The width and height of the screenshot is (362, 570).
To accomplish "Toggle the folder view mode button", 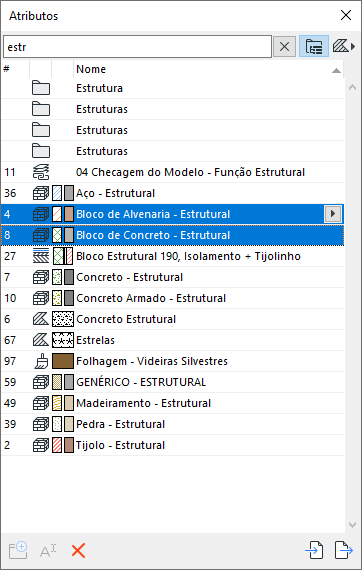I will pyautogui.click(x=314, y=46).
